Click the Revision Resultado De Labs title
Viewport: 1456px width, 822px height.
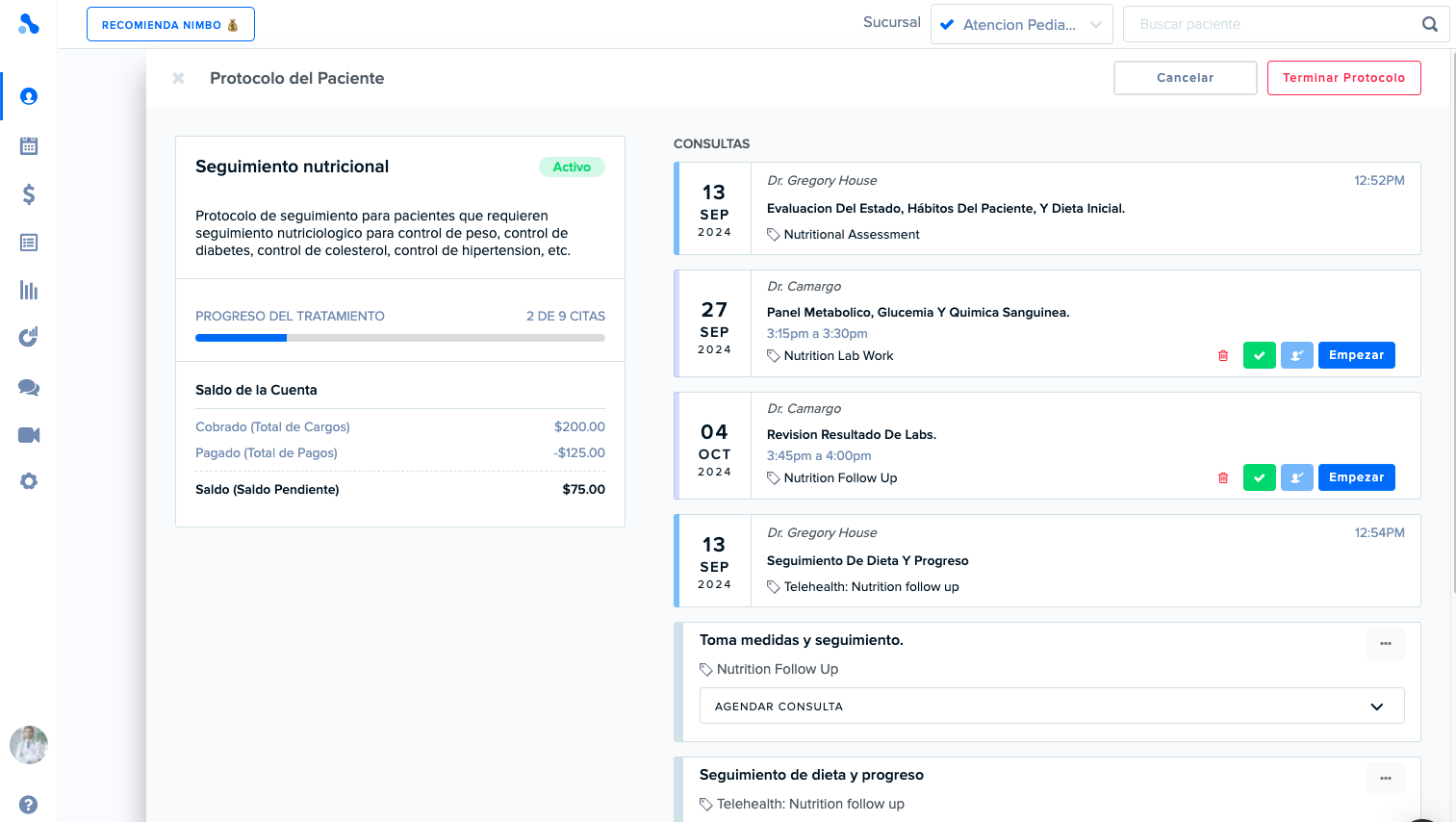(x=852, y=434)
